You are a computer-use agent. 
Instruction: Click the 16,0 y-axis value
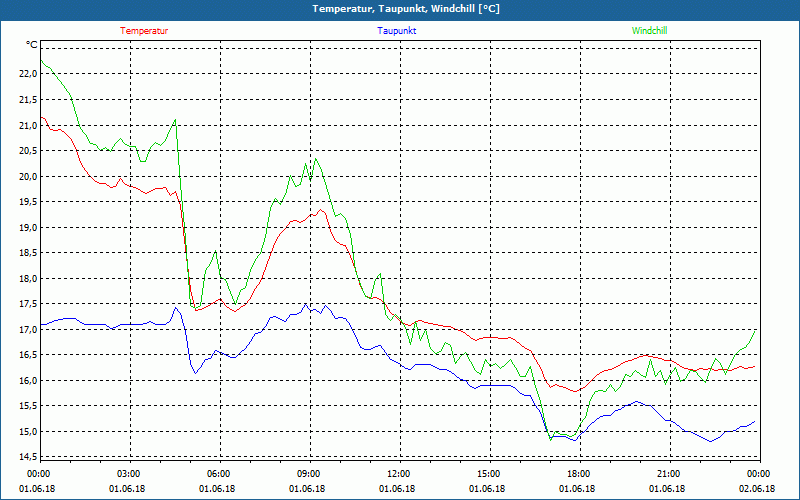[x=28, y=380]
